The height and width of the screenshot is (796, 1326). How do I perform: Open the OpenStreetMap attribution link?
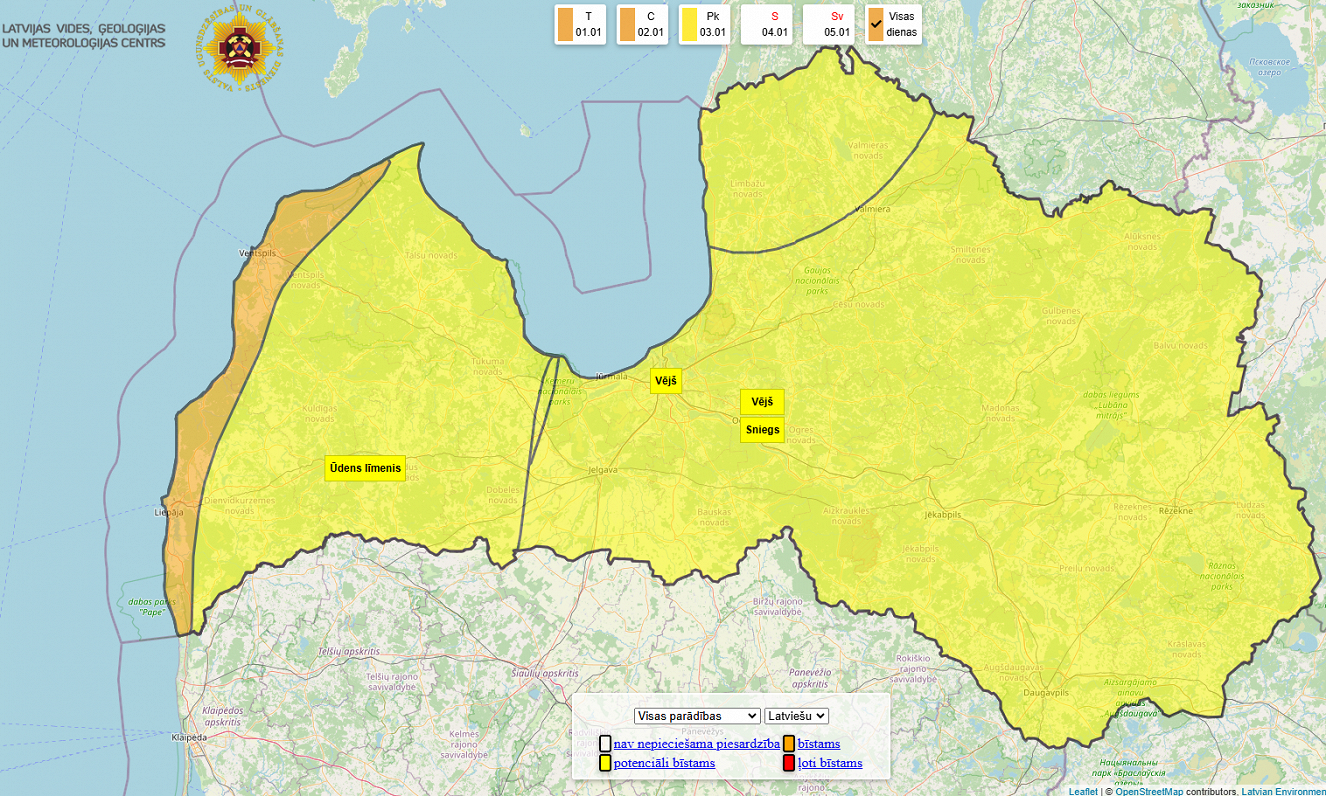1149,791
